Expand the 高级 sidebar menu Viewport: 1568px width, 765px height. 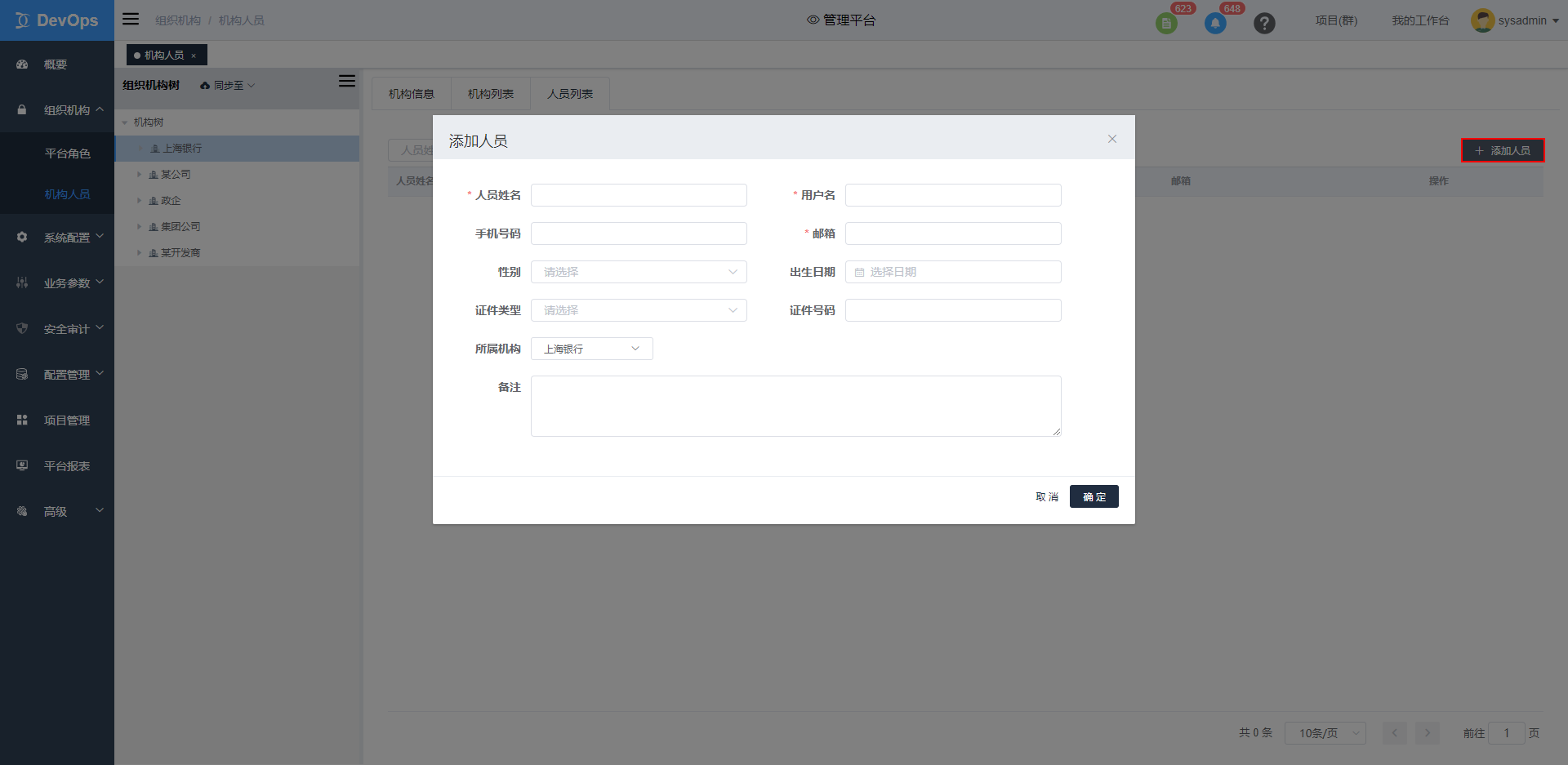100,510
